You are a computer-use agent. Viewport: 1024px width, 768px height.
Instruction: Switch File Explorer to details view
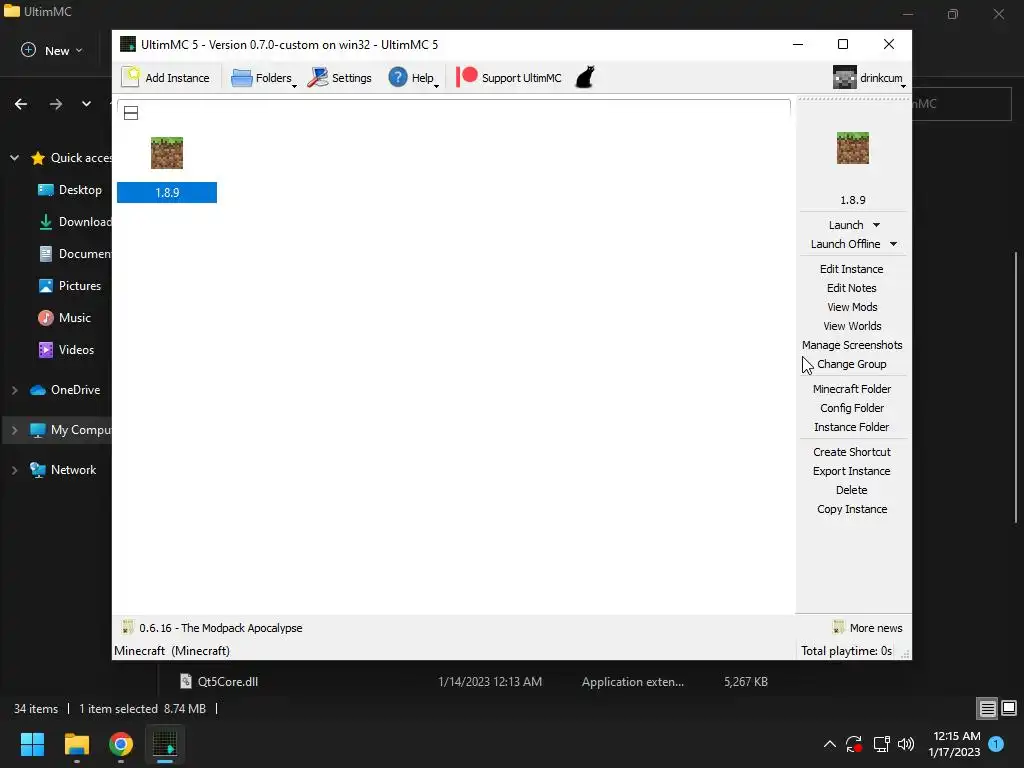click(987, 708)
